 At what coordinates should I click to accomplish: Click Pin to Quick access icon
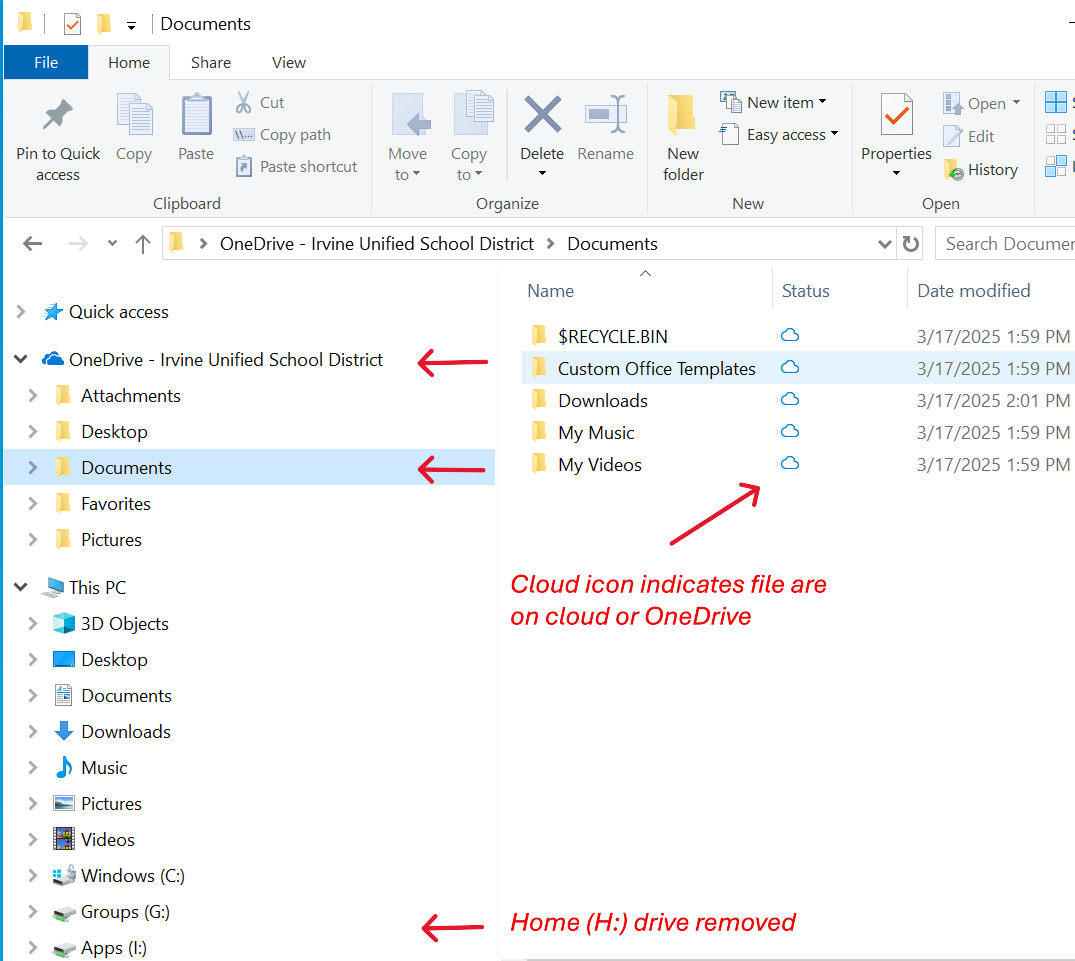click(58, 114)
